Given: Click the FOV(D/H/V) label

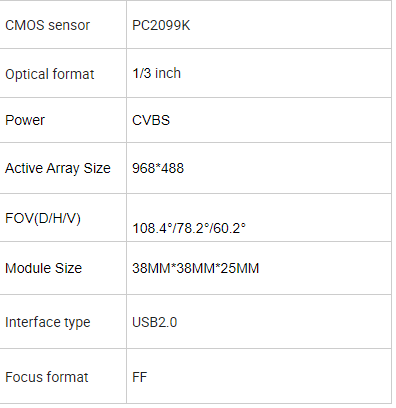Looking at the screenshot, I should pyautogui.click(x=43, y=219).
